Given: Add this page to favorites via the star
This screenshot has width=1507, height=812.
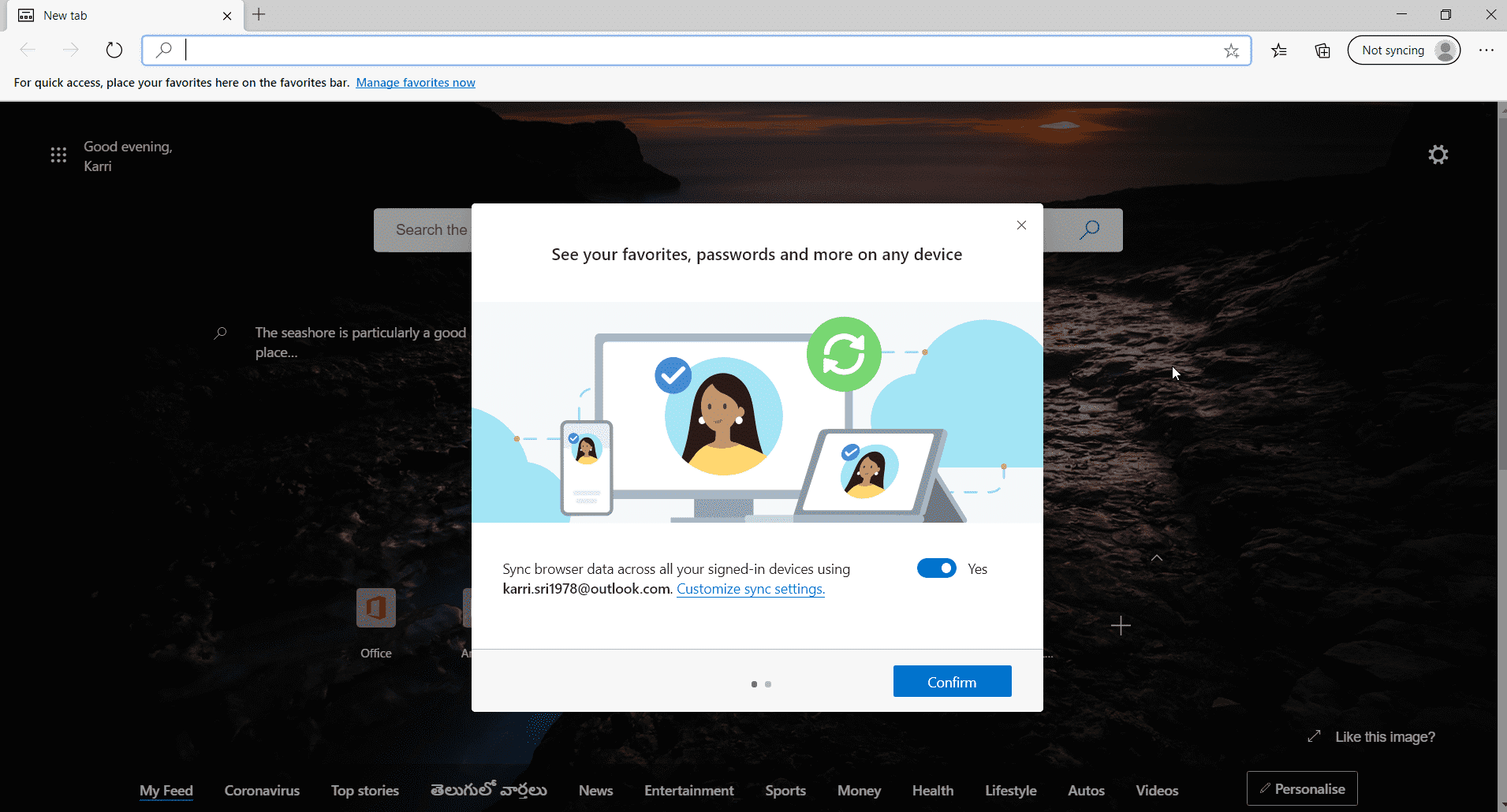Looking at the screenshot, I should (1232, 50).
